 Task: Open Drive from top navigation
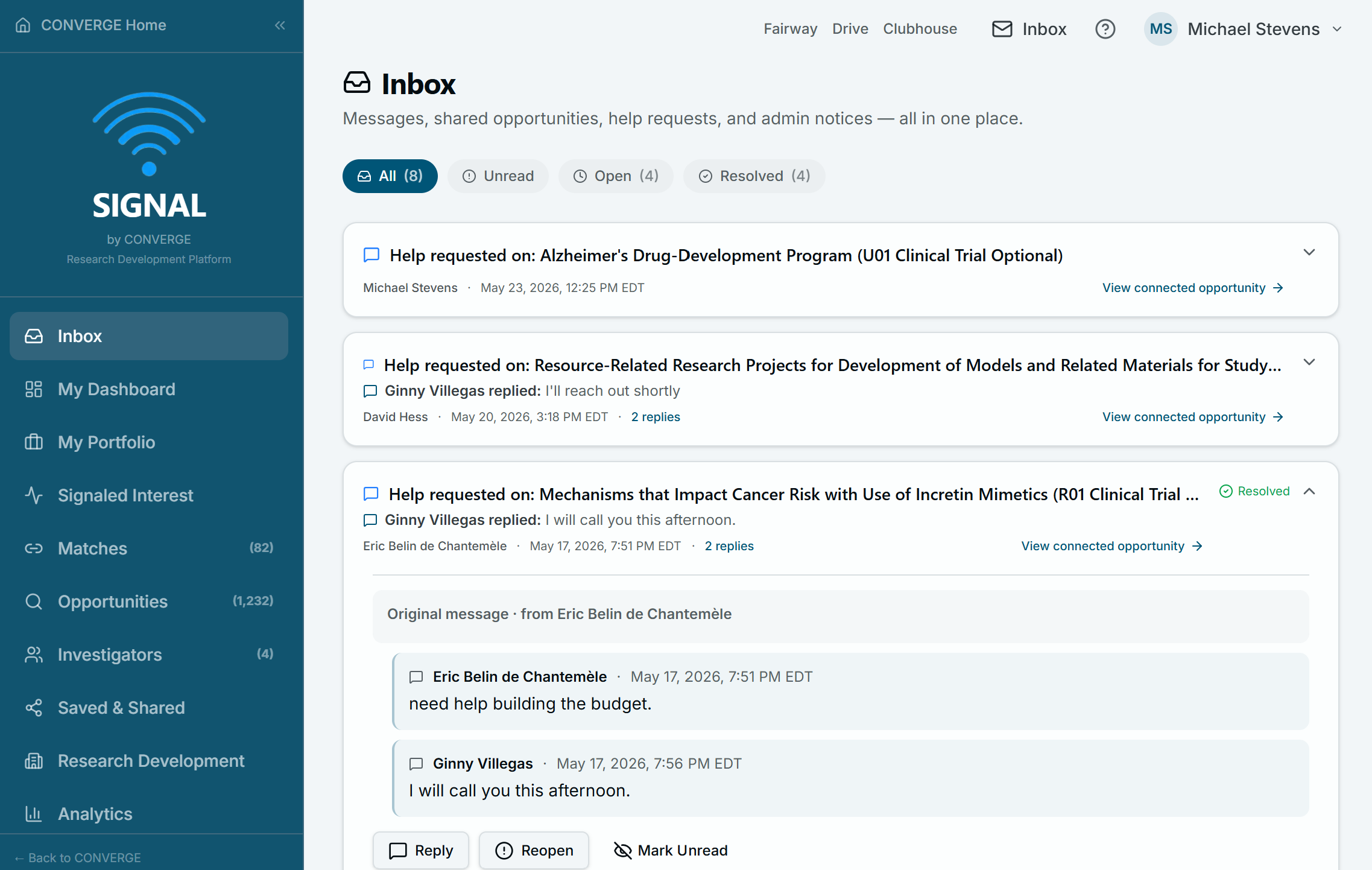coord(850,29)
